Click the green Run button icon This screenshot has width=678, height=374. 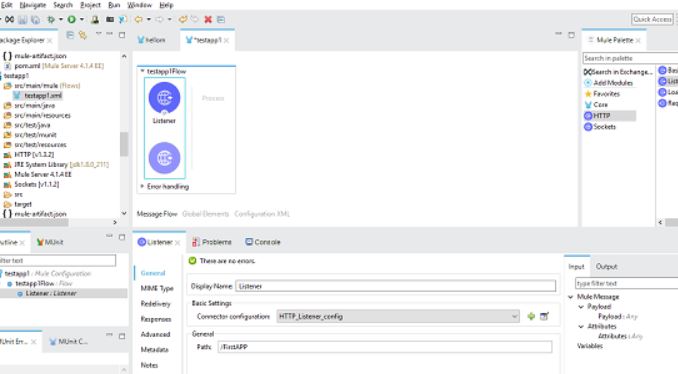72,19
